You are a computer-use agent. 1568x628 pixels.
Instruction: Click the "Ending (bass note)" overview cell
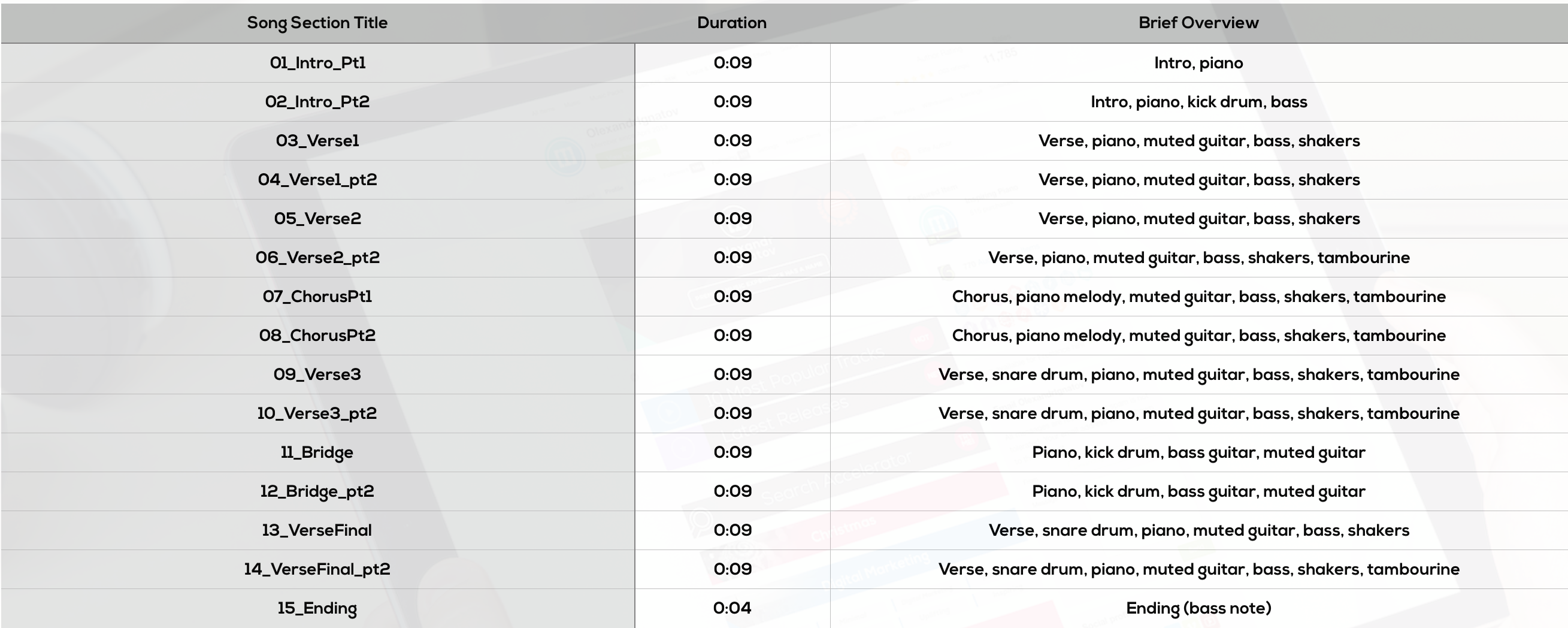(x=1198, y=608)
